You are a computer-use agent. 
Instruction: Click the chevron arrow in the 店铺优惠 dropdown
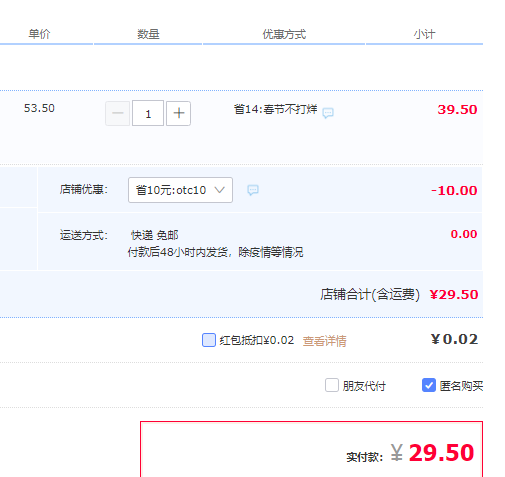tap(220, 190)
